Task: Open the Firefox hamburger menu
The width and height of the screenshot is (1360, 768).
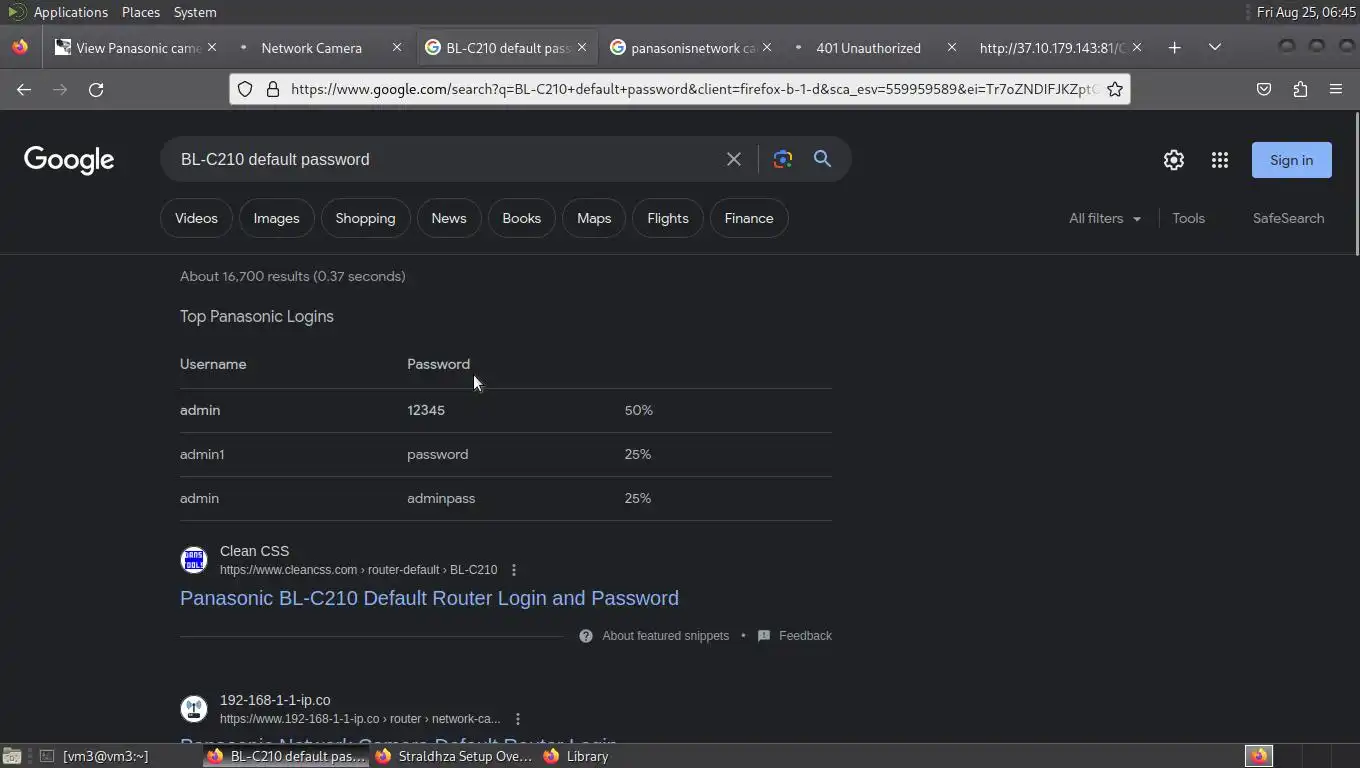Action: coord(1336,89)
